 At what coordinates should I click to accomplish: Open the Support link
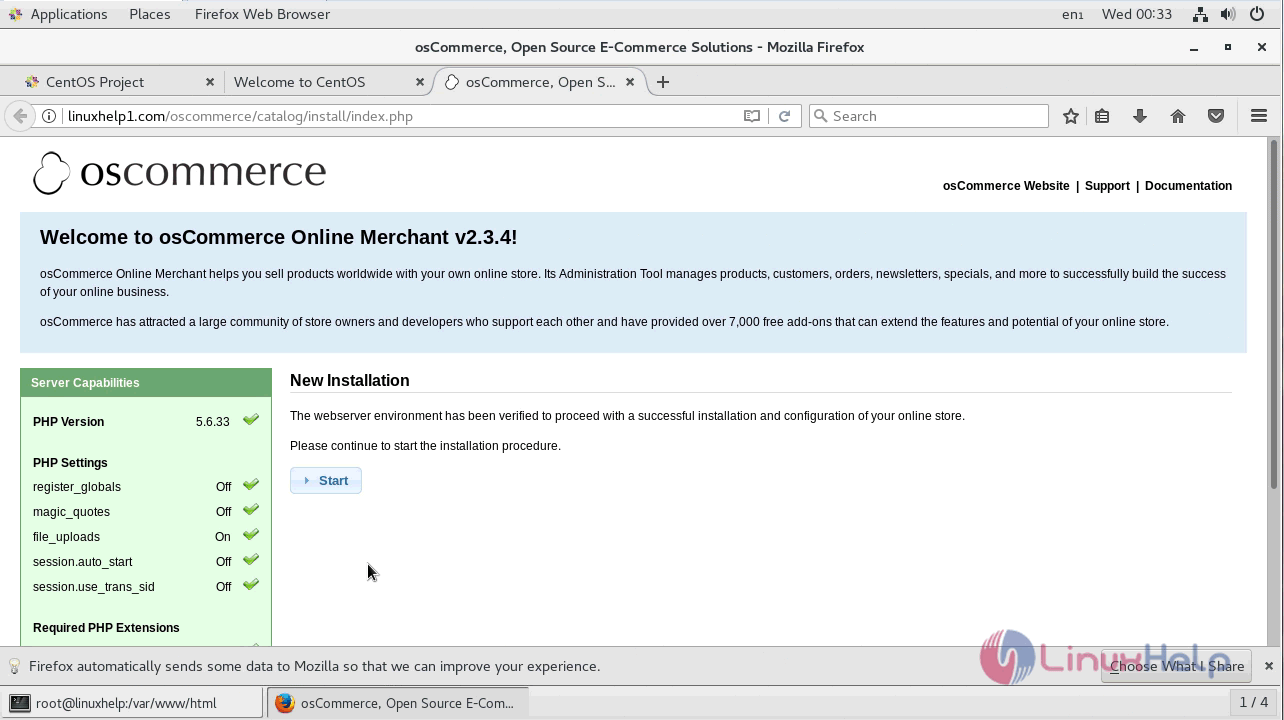(1107, 186)
